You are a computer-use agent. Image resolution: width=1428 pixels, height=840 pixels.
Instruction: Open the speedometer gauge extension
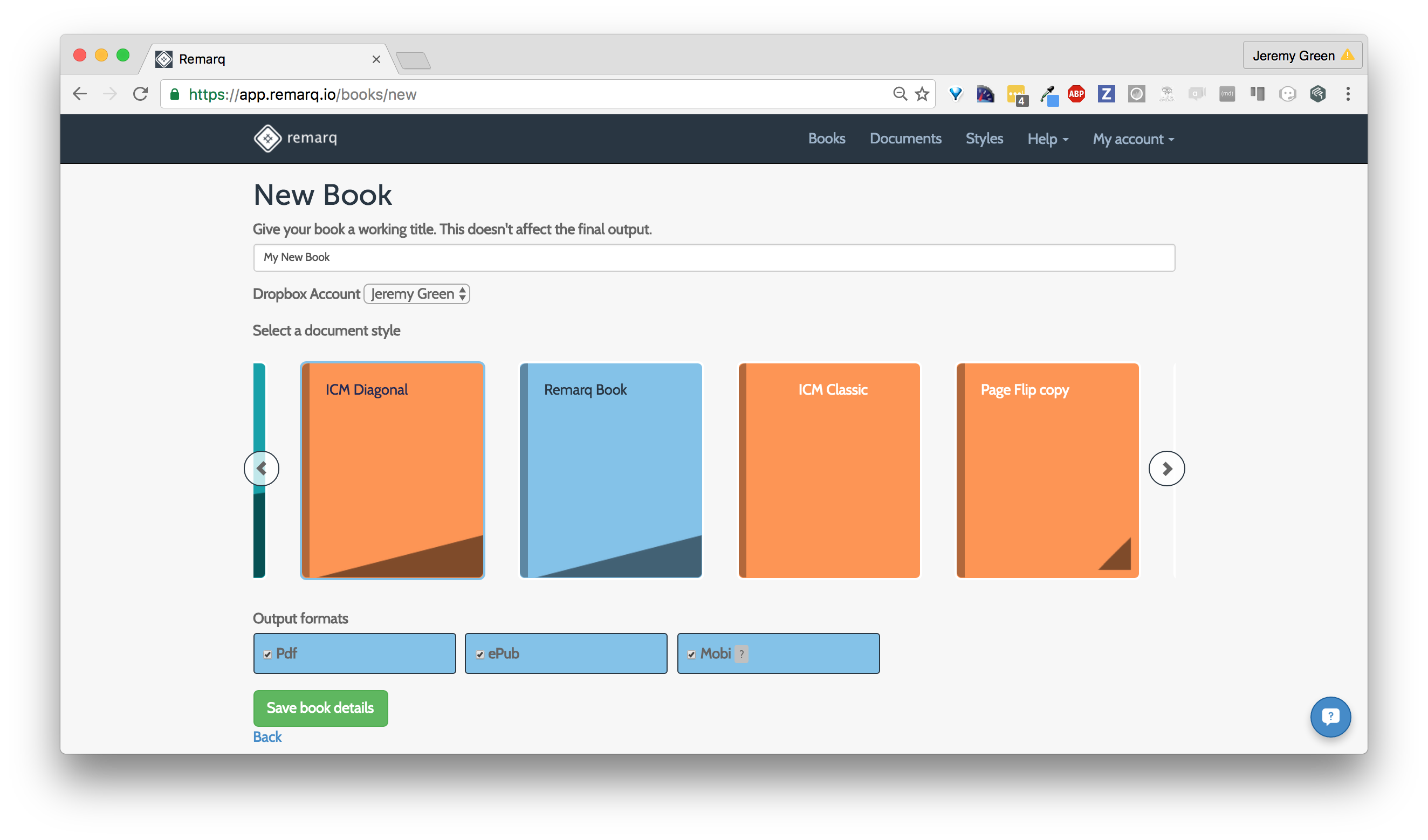(x=985, y=93)
